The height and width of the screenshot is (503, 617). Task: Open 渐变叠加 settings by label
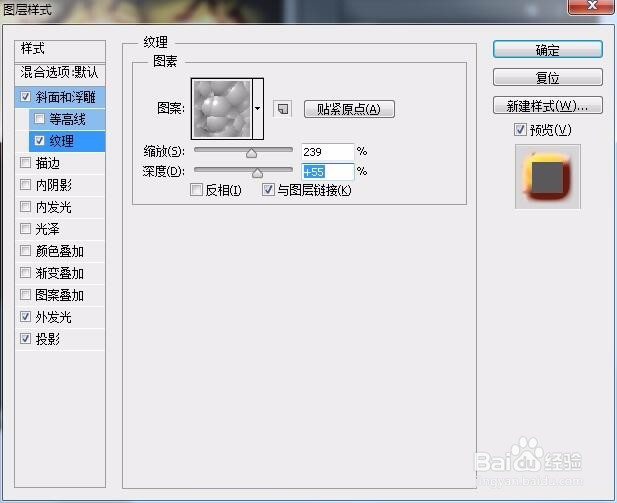[x=59, y=273]
